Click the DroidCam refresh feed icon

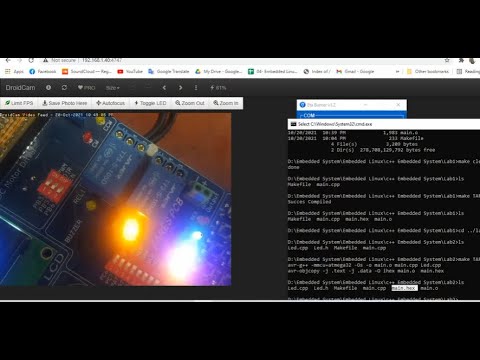click(64, 88)
